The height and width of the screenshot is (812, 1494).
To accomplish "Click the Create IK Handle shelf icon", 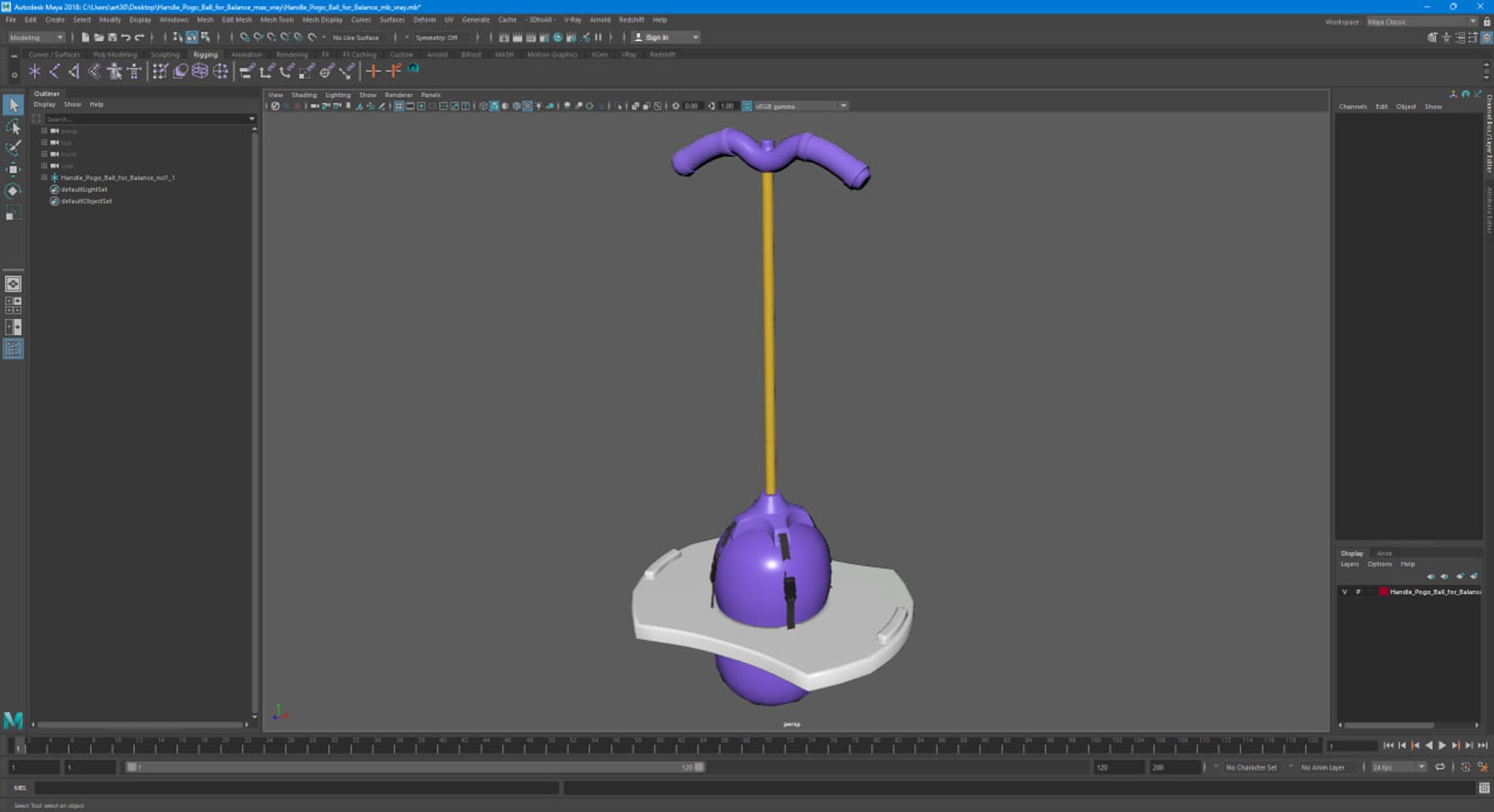I will 75,72.
